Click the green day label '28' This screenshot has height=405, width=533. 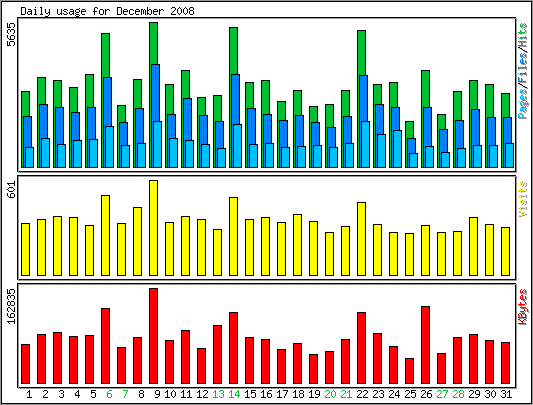(458, 394)
